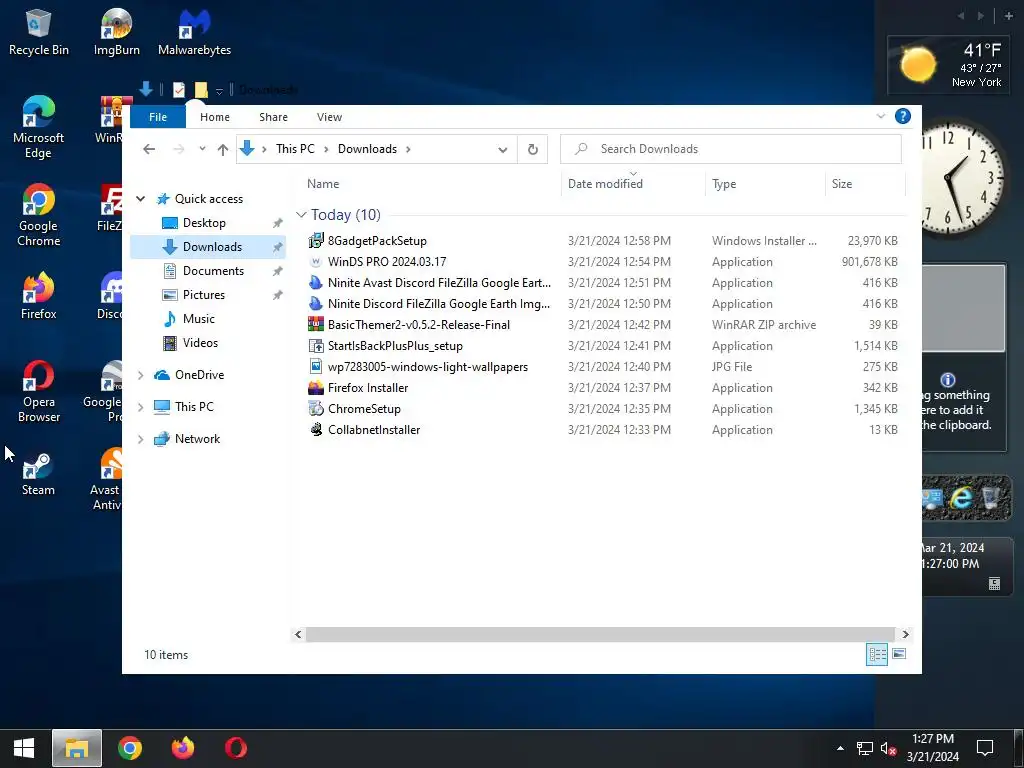Click Downloads in the address breadcrumb
Viewport: 1024px width, 768px height.
click(x=367, y=149)
